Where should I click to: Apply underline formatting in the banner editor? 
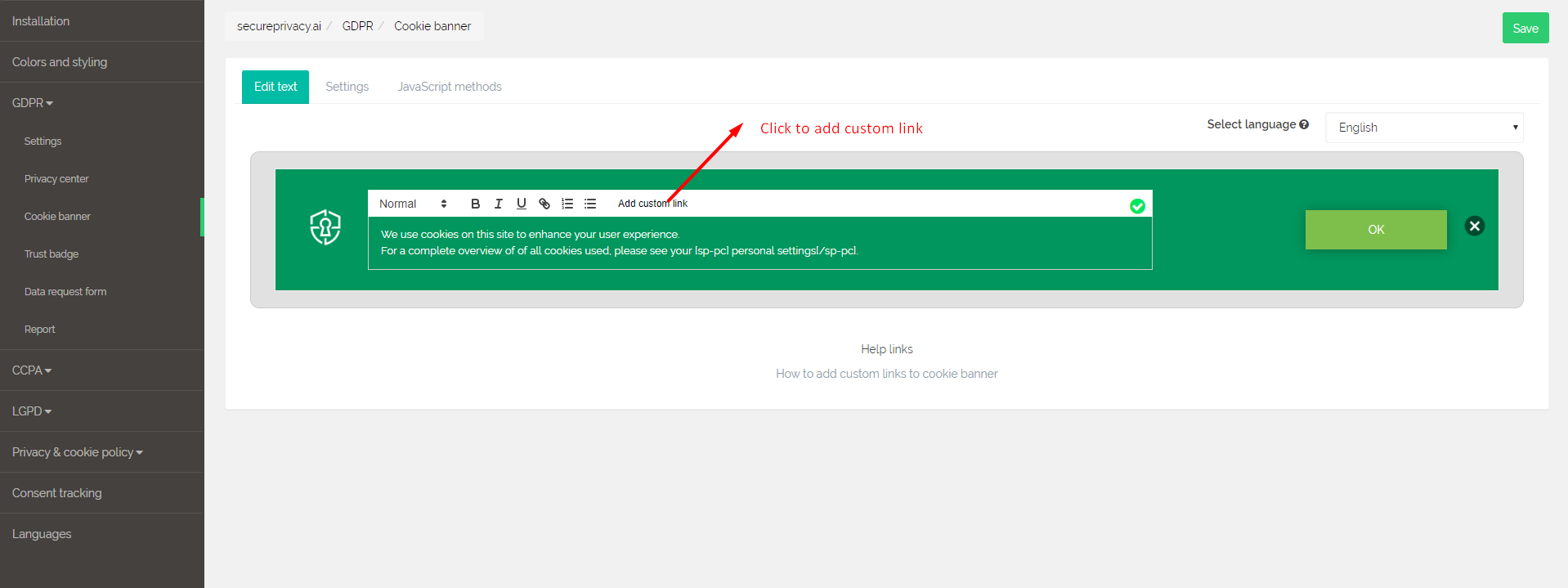pyautogui.click(x=522, y=204)
